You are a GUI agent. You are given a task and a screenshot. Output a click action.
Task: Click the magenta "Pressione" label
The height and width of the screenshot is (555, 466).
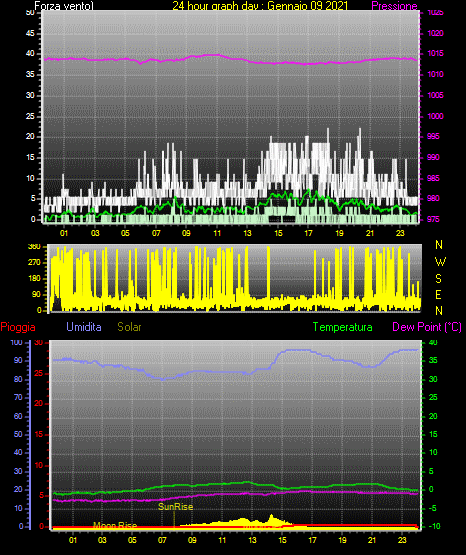coord(394,6)
